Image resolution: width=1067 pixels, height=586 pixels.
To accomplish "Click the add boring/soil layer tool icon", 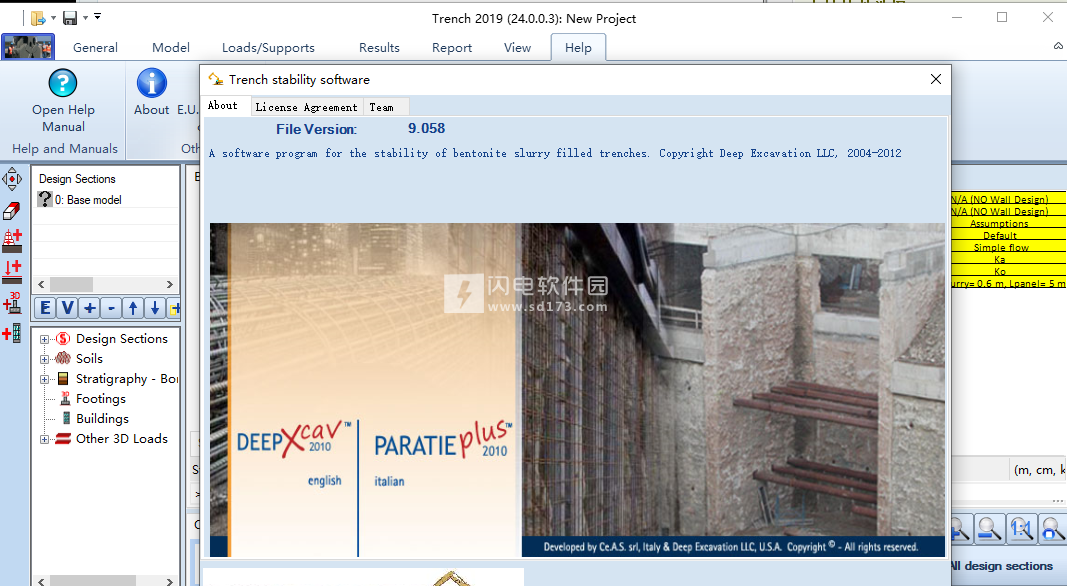I will [x=12, y=241].
